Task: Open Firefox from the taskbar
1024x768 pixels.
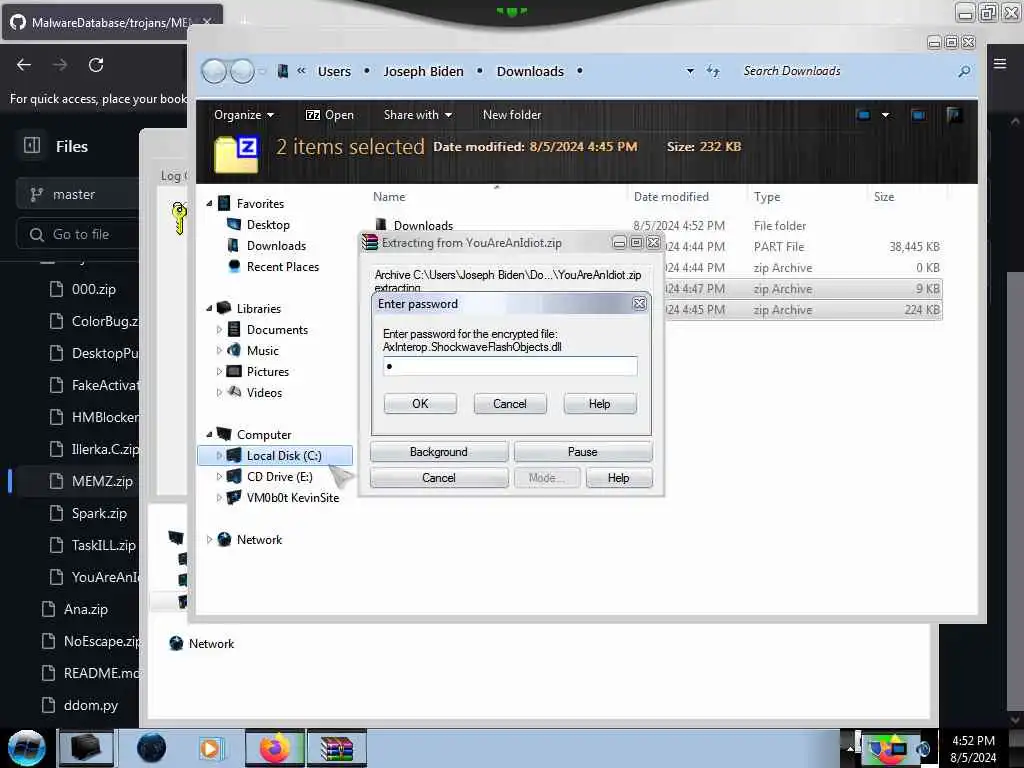Action: (275, 748)
